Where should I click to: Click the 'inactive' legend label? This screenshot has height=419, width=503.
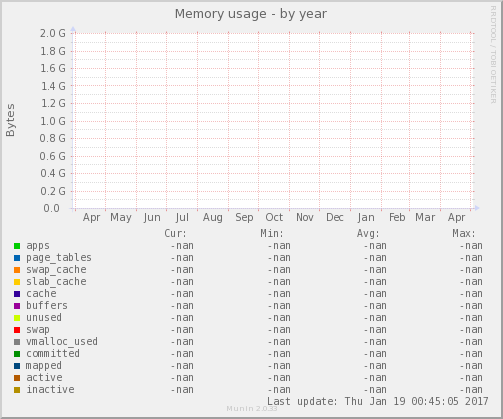coord(50,389)
